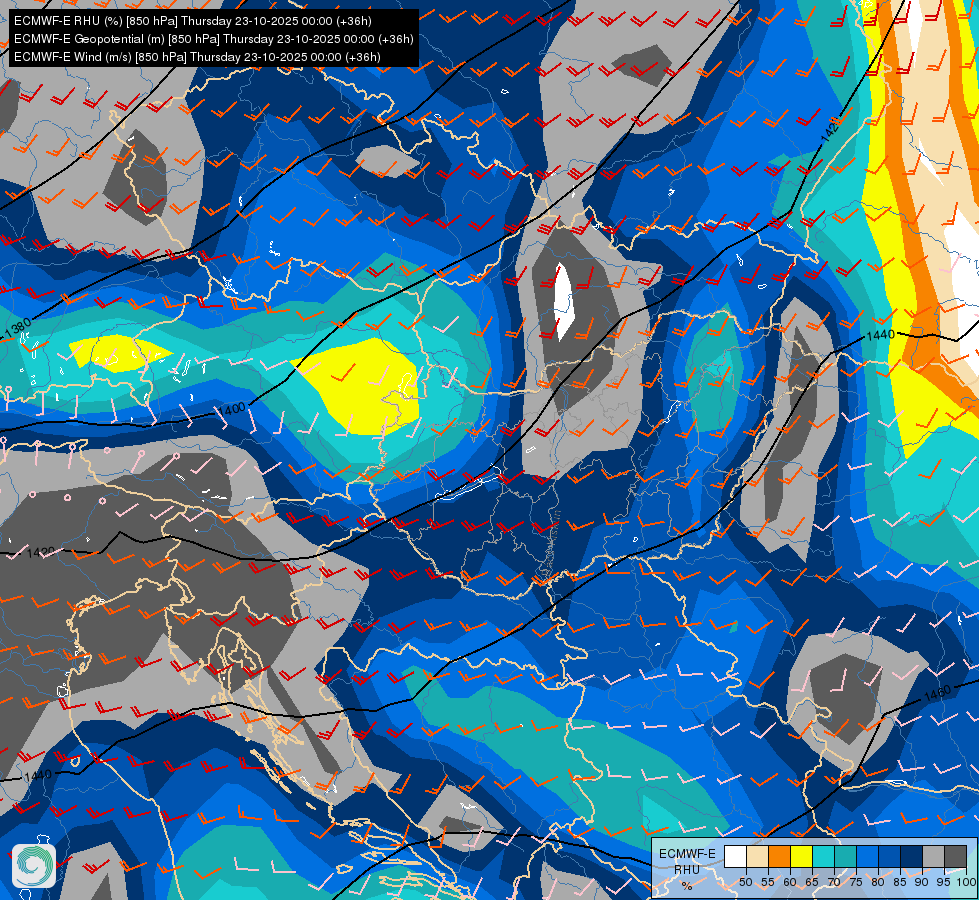Click the % unit label in legend
The image size is (979, 900).
(x=687, y=886)
